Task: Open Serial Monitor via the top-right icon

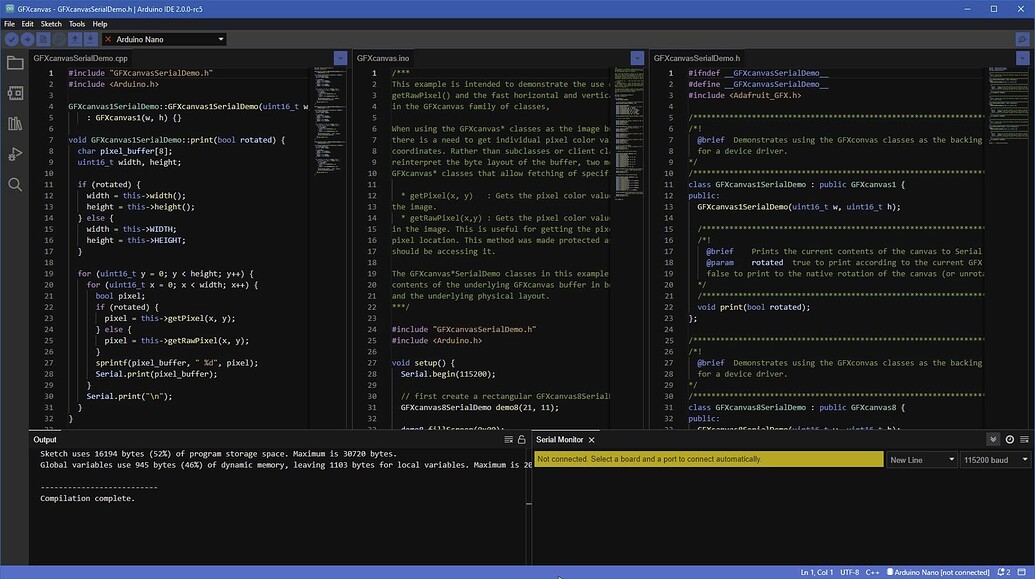Action: (x=1023, y=39)
